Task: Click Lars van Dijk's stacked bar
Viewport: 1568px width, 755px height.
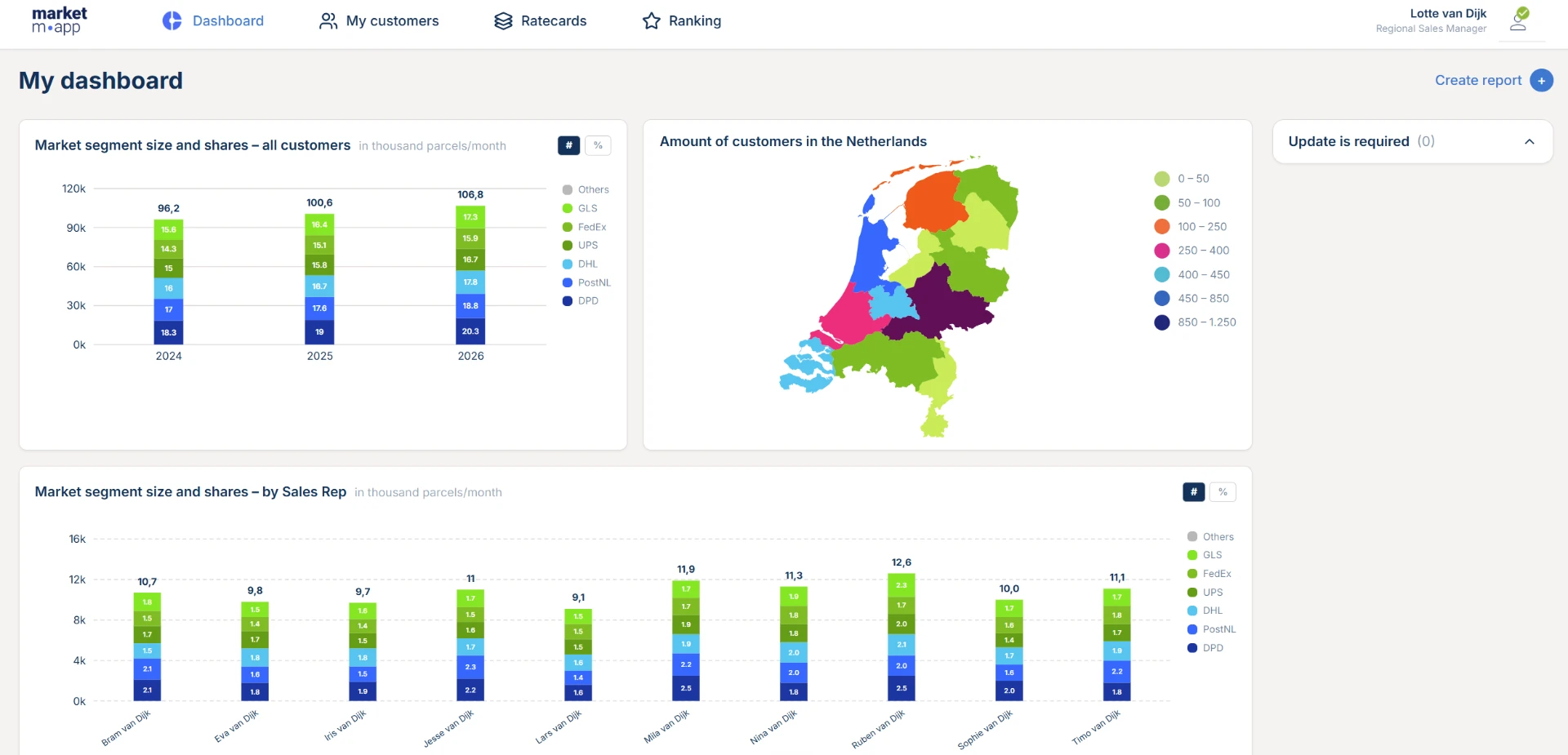Action: pos(578,655)
